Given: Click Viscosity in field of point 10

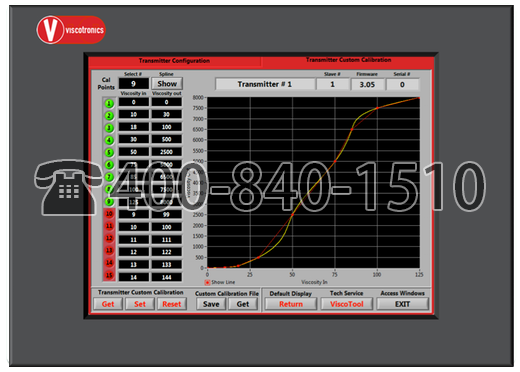Looking at the screenshot, I should pos(134,214).
